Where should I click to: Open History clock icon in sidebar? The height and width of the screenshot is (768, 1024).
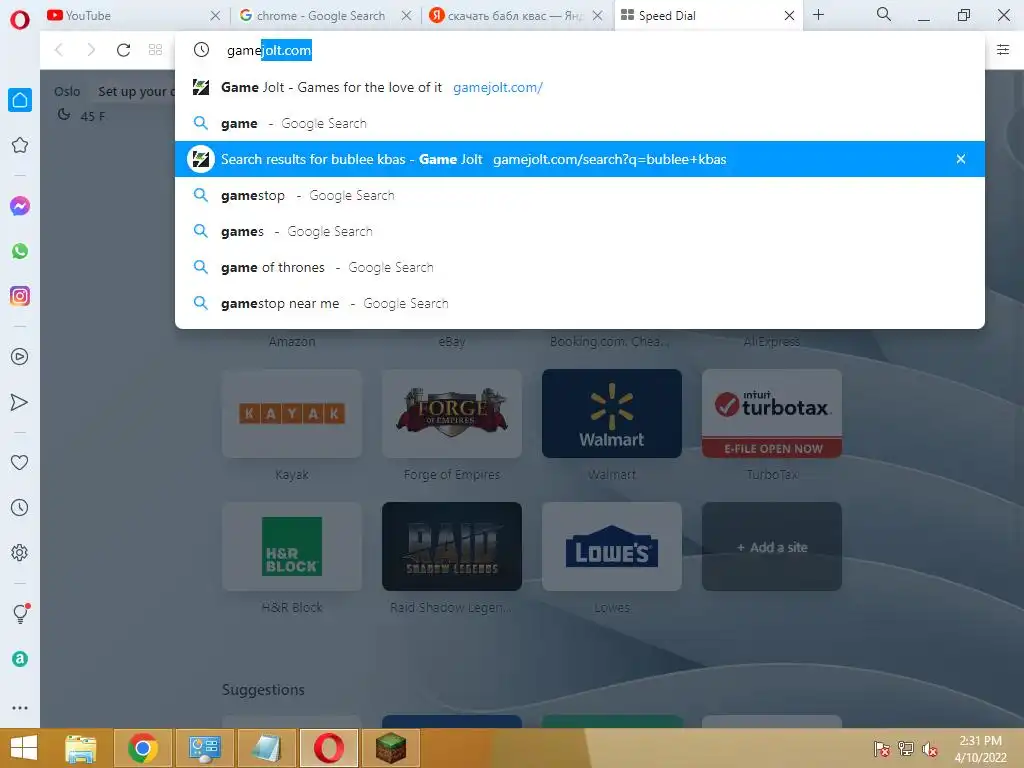20,507
